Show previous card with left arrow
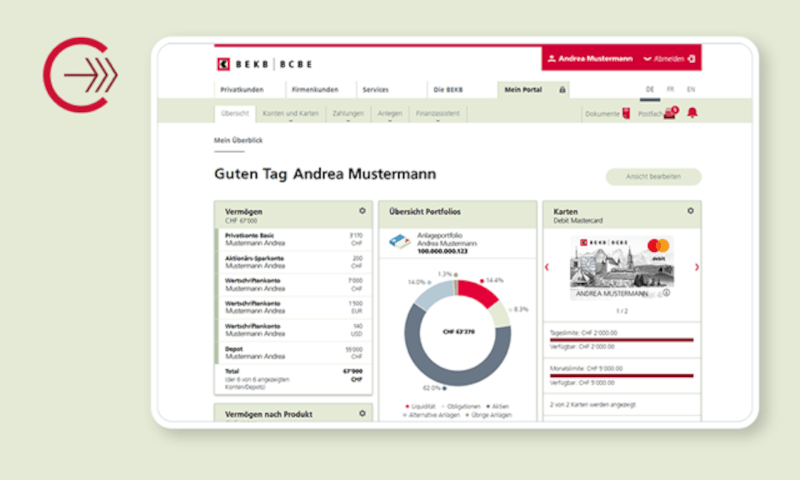Image resolution: width=800 pixels, height=480 pixels. coord(546,267)
